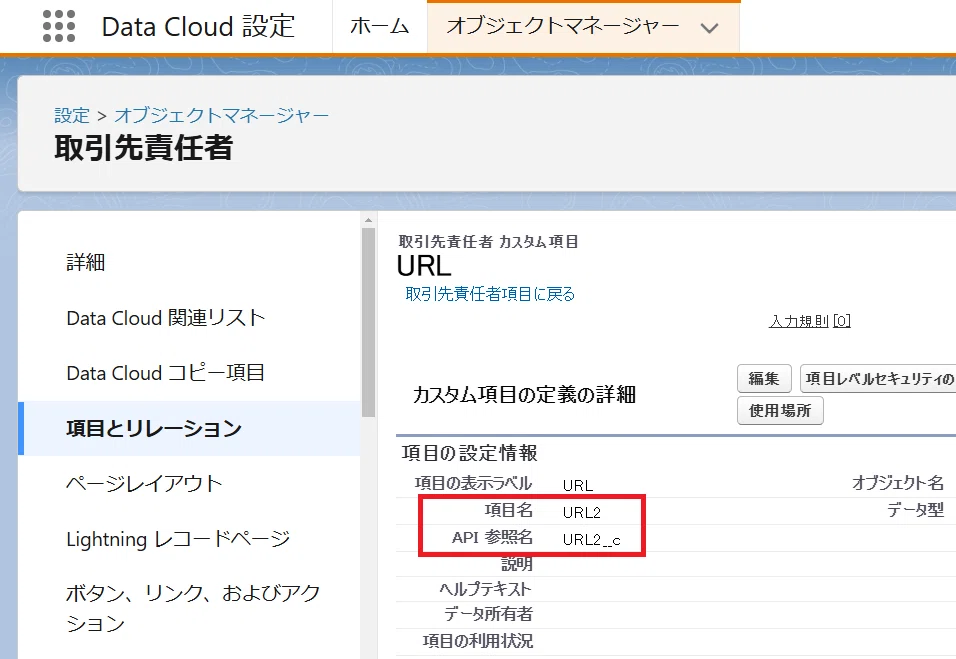
Task: Click the 取引先責任者 page heading
Action: coord(144,148)
